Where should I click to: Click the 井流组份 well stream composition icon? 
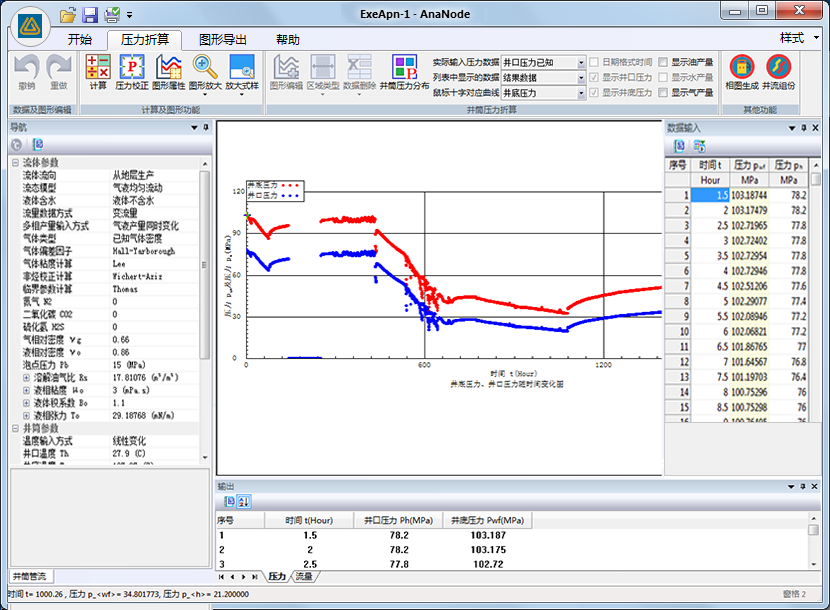[x=779, y=73]
